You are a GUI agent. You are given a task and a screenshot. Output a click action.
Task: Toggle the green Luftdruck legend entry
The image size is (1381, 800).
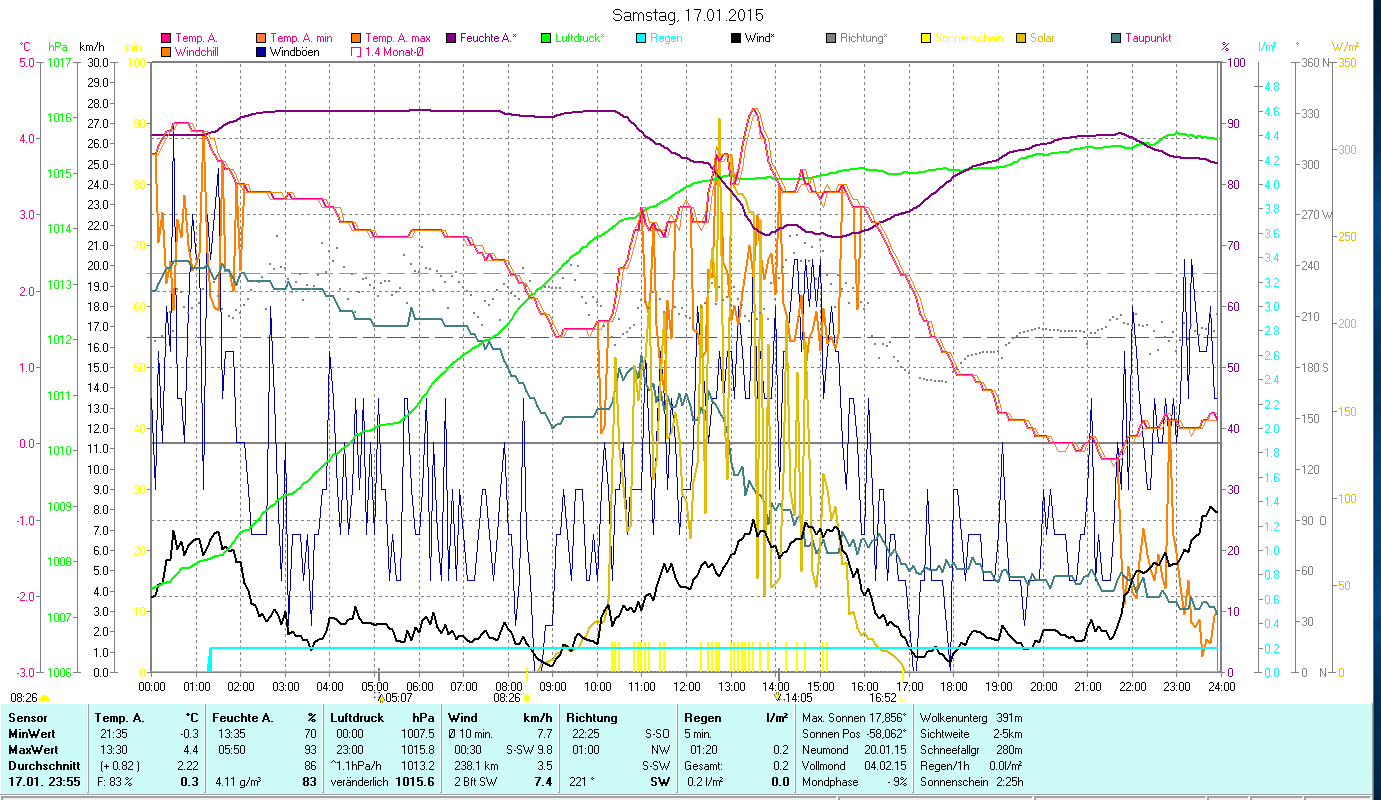coord(545,39)
